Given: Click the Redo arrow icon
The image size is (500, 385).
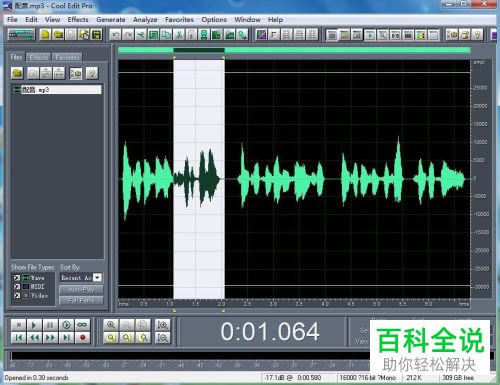Looking at the screenshot, I should (x=128, y=34).
